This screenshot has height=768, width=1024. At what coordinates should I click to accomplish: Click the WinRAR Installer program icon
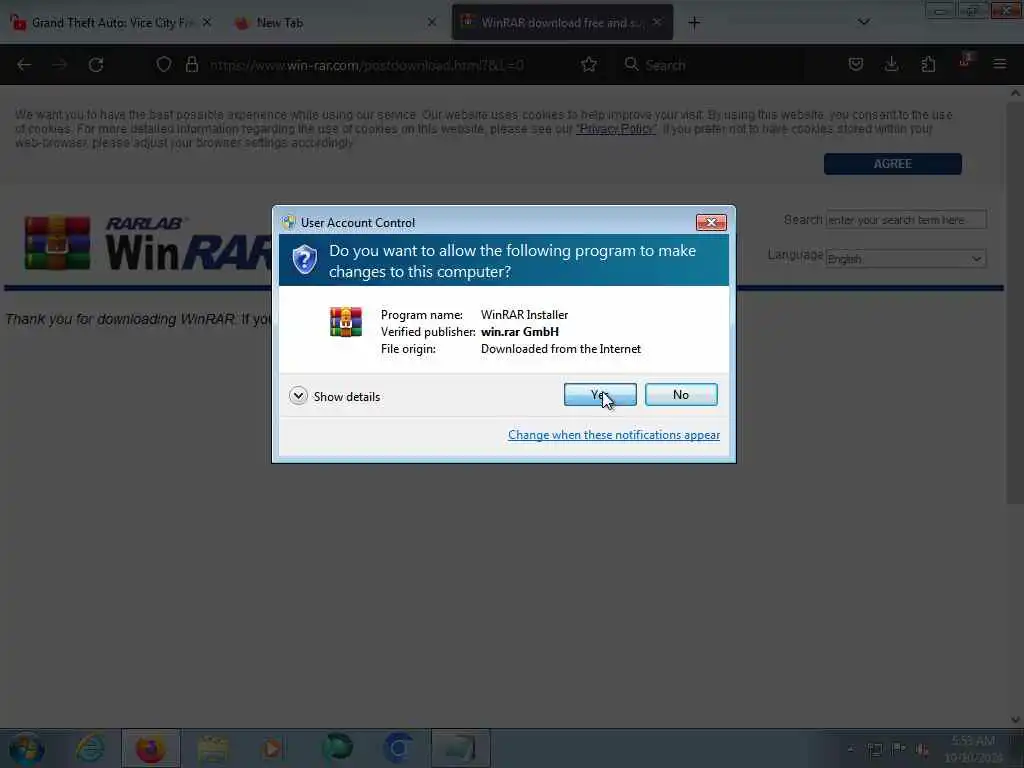346,322
